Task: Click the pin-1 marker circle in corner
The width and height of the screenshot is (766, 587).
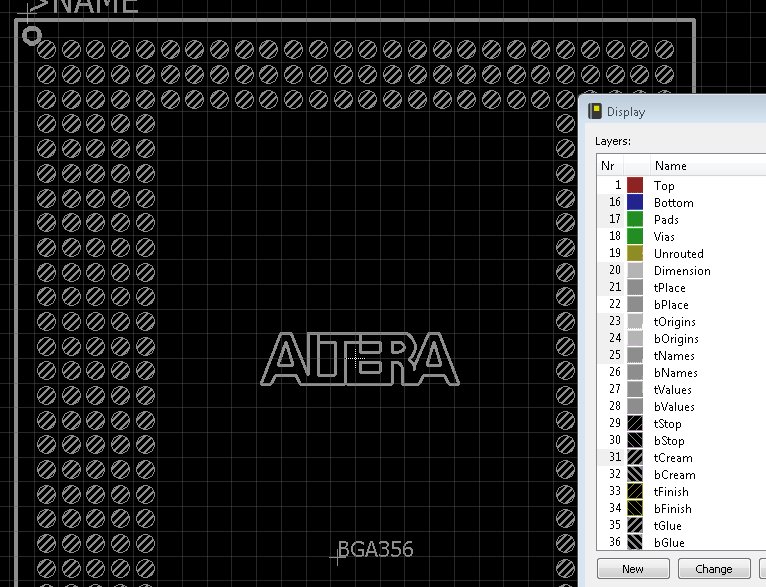Action: (32, 36)
